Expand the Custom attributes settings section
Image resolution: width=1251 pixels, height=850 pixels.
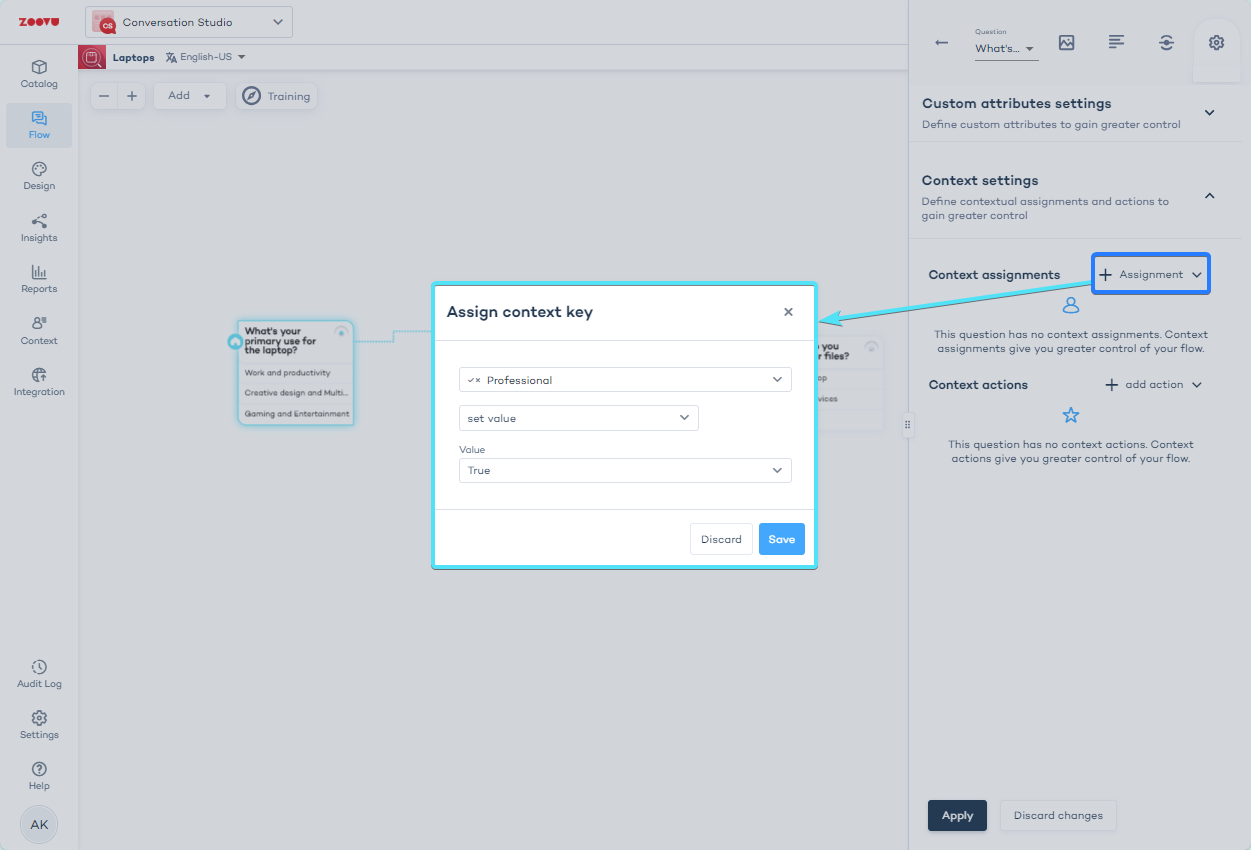point(1209,112)
